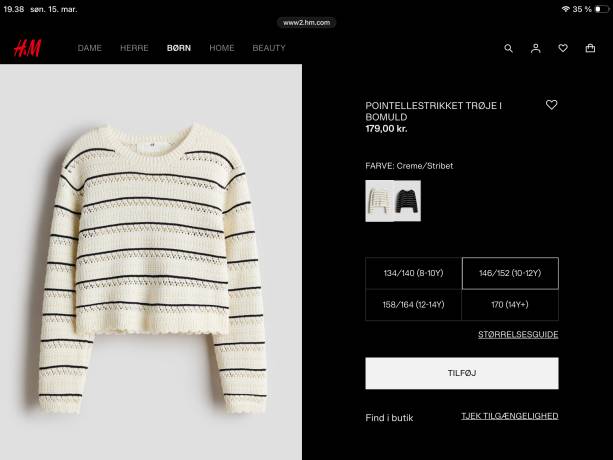Select size 170 (14Y+)
Image resolution: width=613 pixels, height=460 pixels.
pyautogui.click(x=510, y=305)
